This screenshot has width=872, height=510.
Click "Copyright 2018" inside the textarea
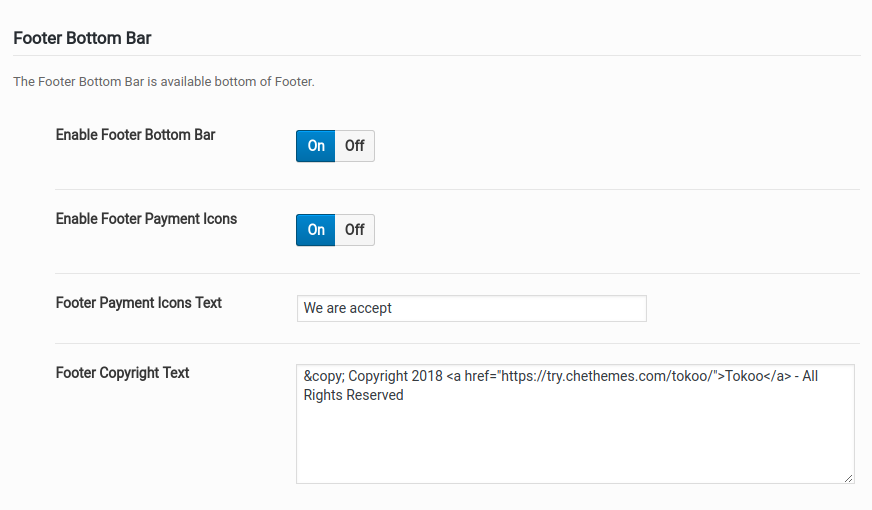coord(395,376)
